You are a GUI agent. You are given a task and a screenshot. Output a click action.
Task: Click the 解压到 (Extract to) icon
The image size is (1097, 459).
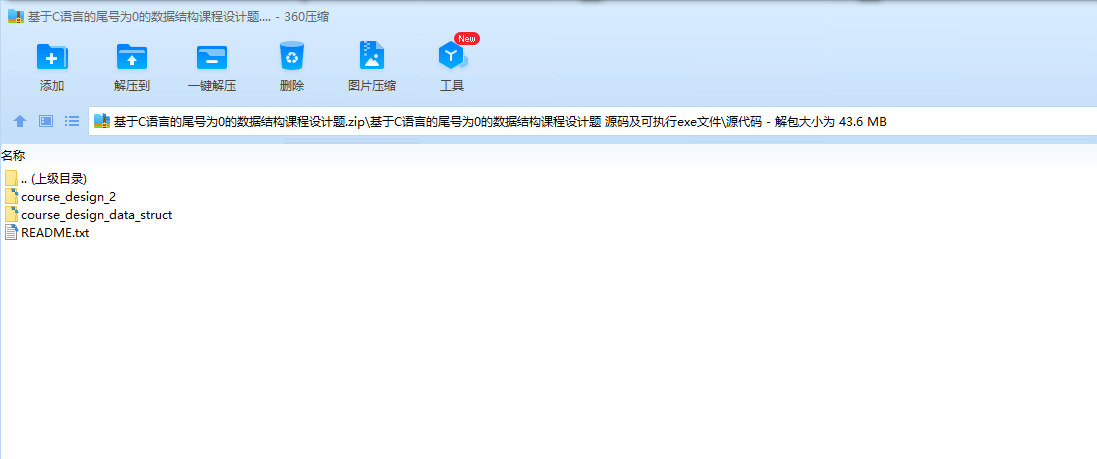coord(132,57)
